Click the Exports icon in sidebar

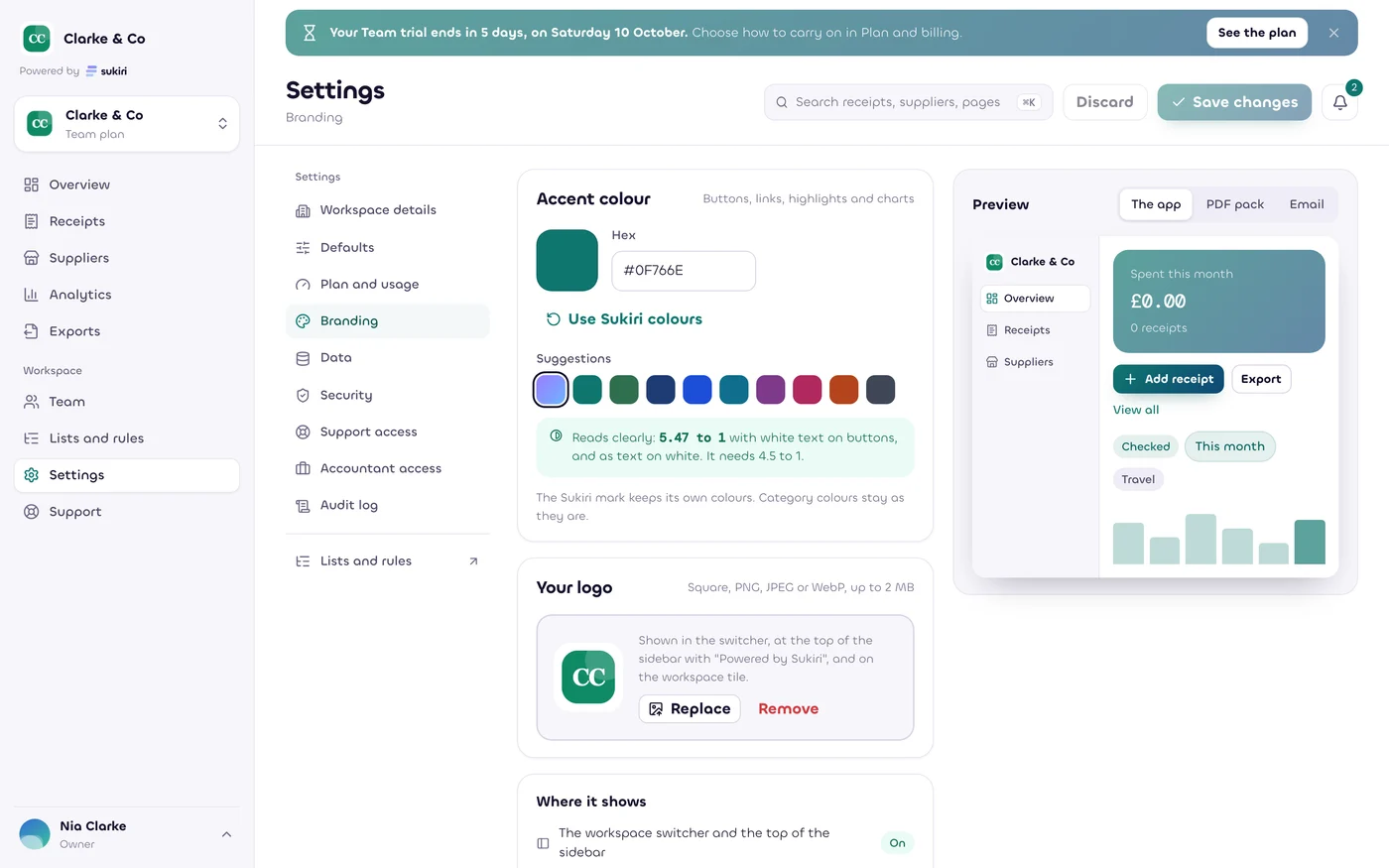click(x=32, y=331)
